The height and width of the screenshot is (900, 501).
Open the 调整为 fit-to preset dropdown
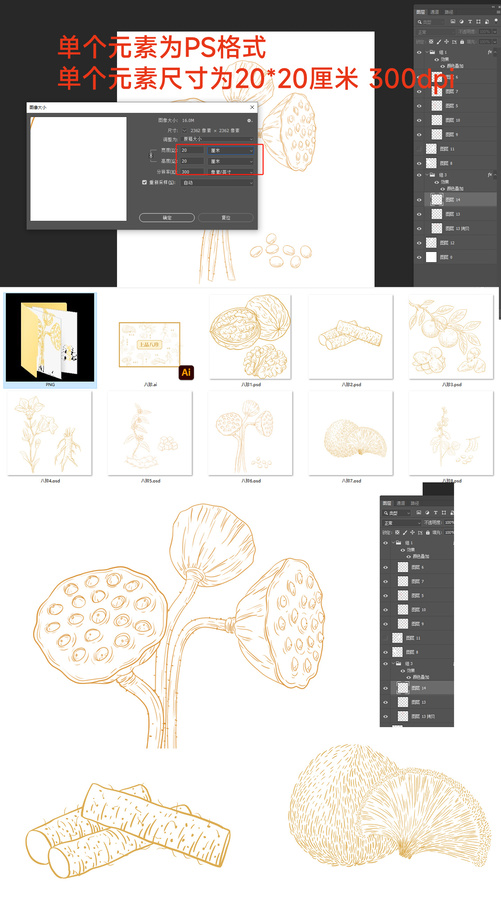coord(217,139)
